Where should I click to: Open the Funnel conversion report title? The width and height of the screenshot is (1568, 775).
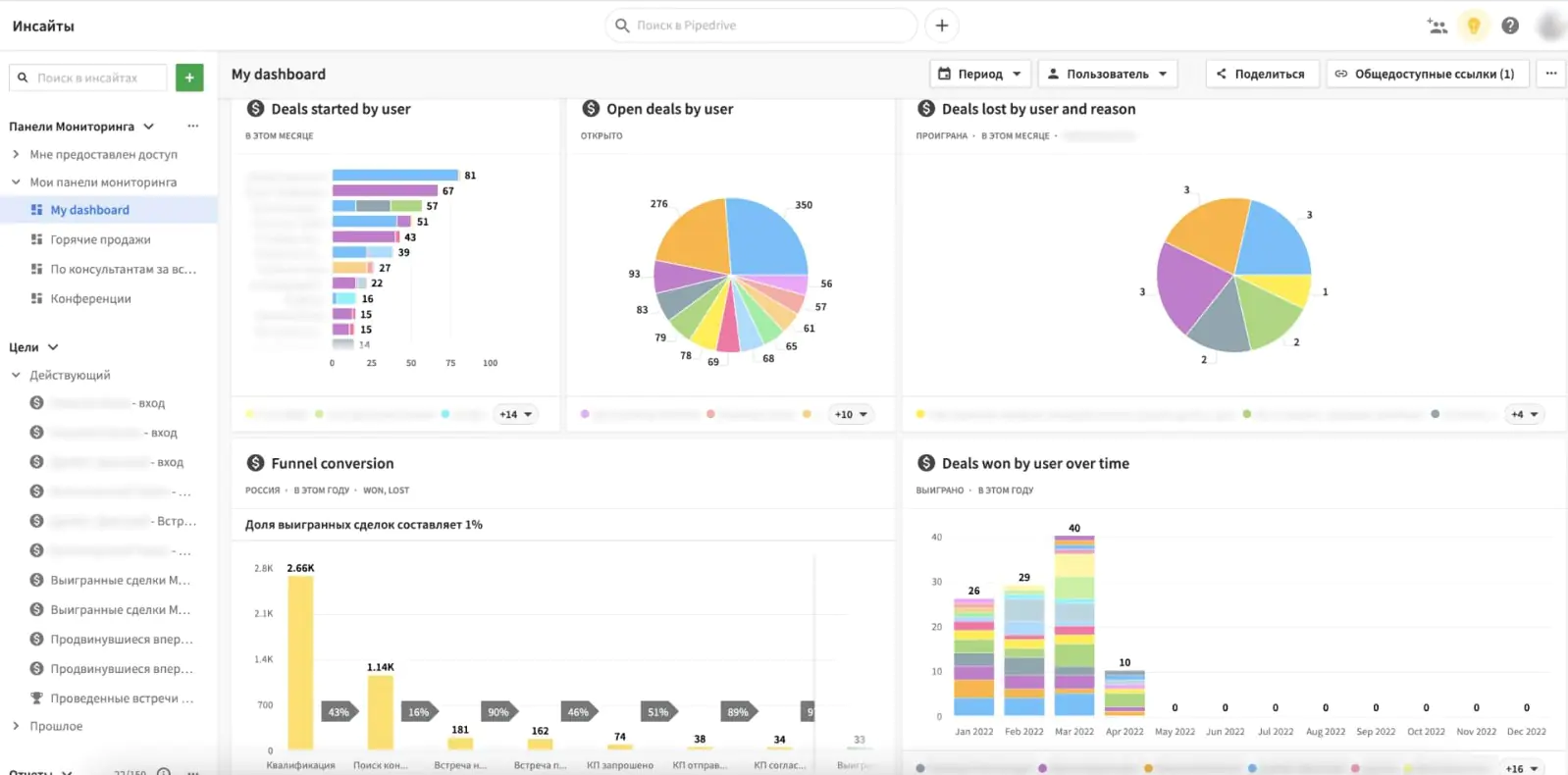point(333,463)
